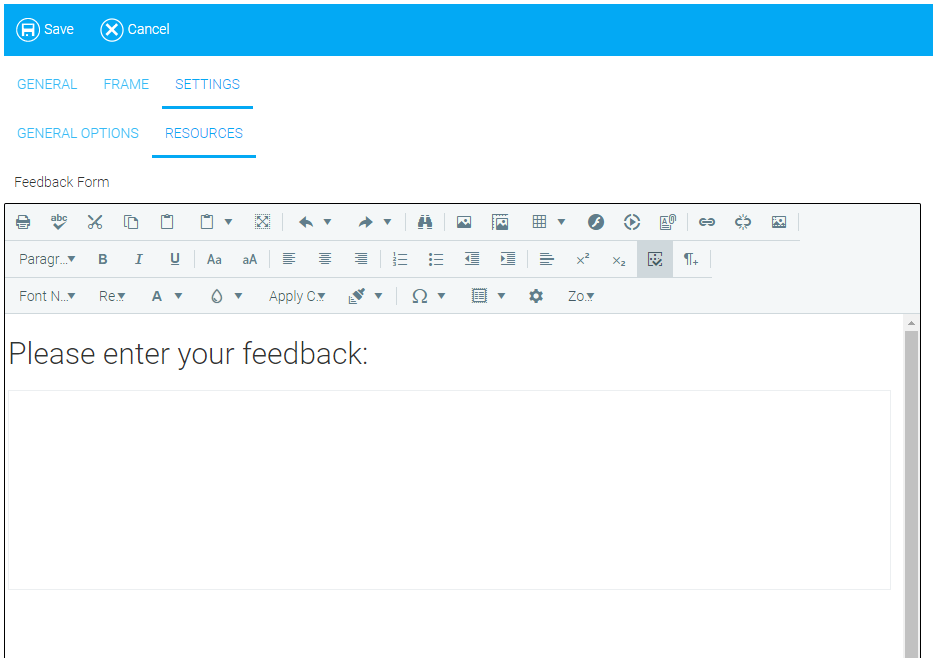Click inside the empty feedback text box

(x=449, y=489)
